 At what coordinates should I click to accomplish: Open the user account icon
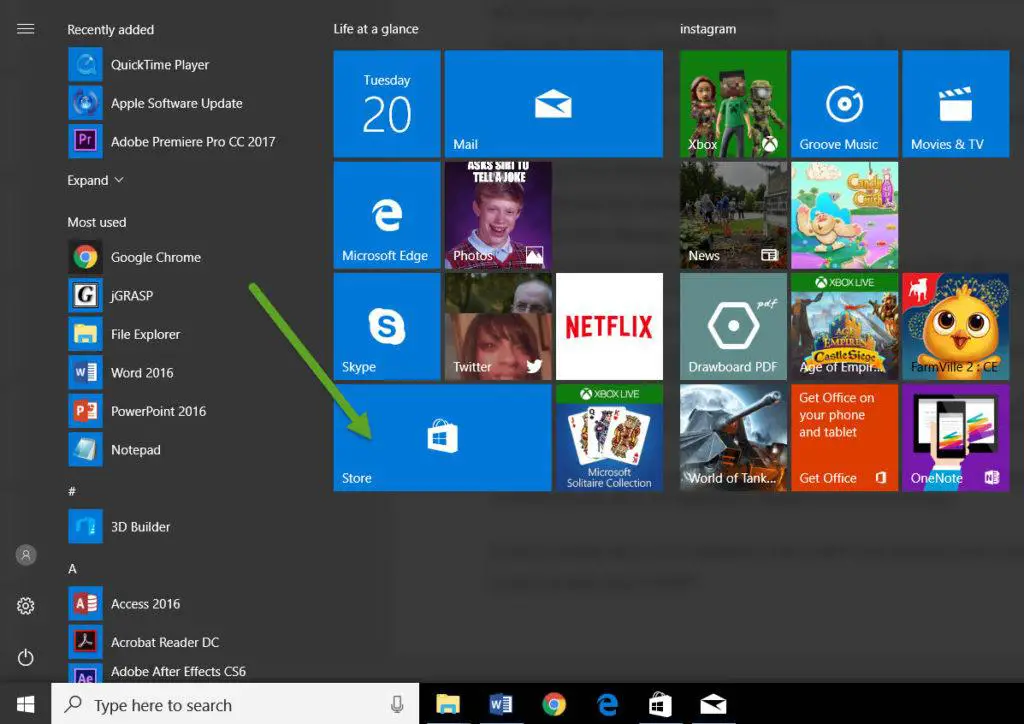[x=25, y=555]
